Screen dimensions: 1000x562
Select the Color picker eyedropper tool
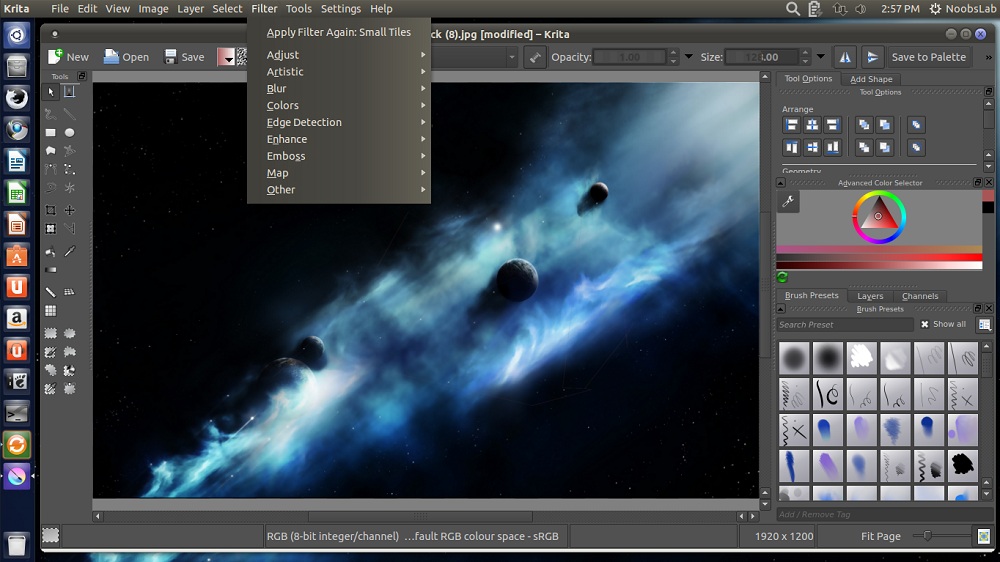(x=70, y=252)
